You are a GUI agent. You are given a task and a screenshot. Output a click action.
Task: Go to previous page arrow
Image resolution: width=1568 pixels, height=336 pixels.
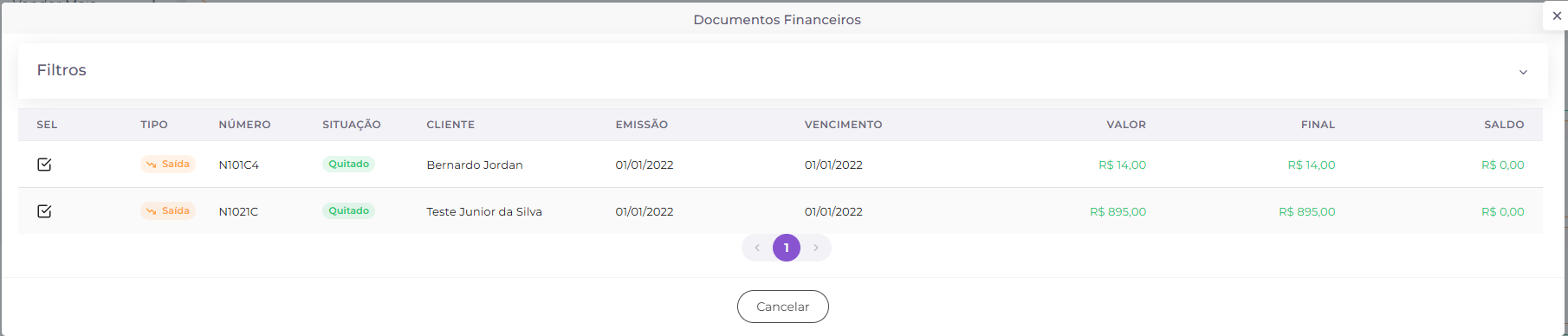point(757,248)
